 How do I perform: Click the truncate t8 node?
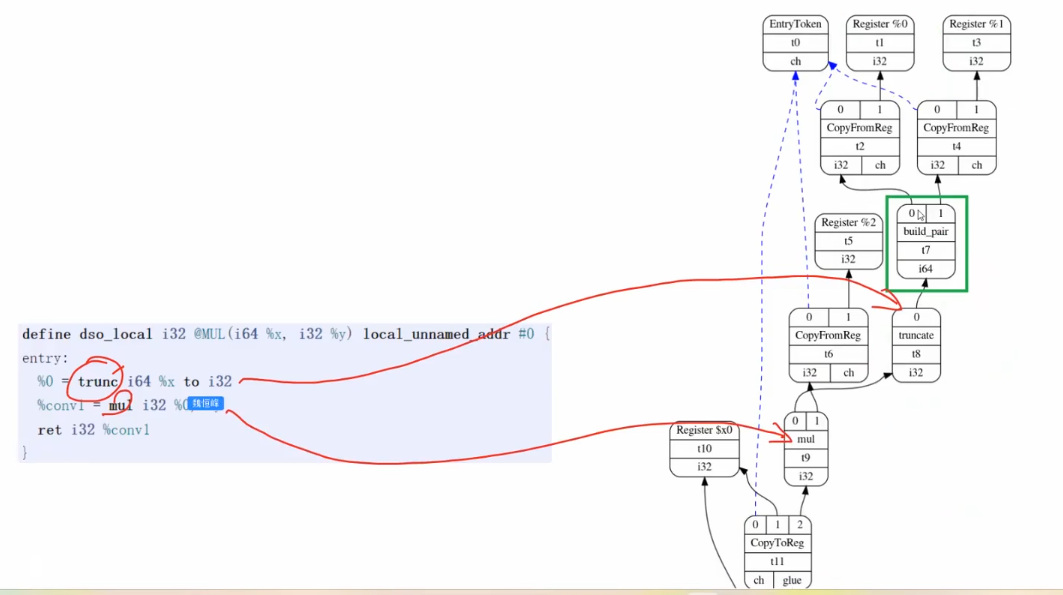[916, 345]
